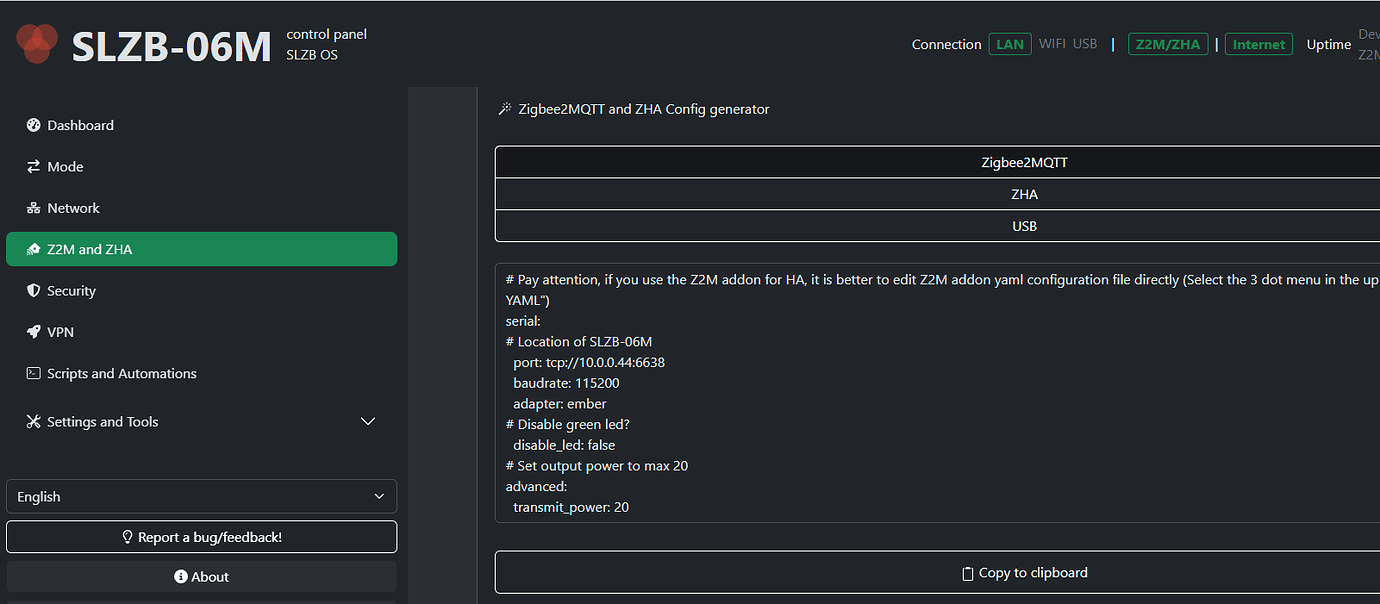1380x604 pixels.
Task: Open Network settings via its sidebar icon
Action: [x=31, y=207]
